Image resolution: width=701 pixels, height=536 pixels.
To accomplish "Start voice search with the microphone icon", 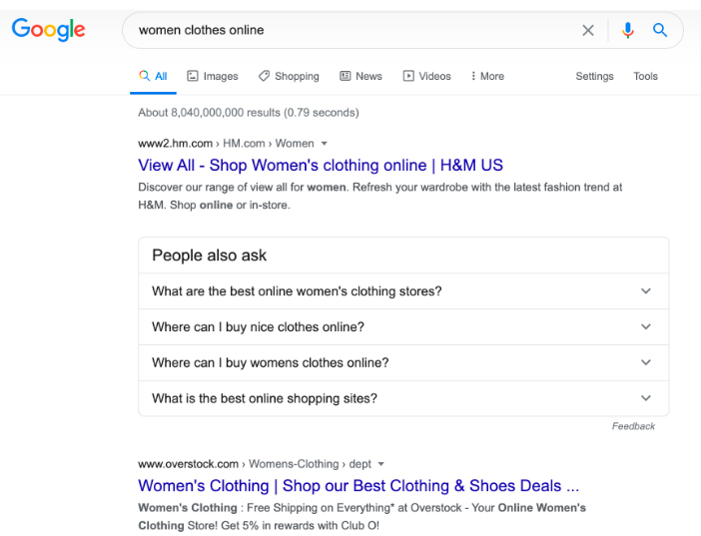I will click(628, 30).
